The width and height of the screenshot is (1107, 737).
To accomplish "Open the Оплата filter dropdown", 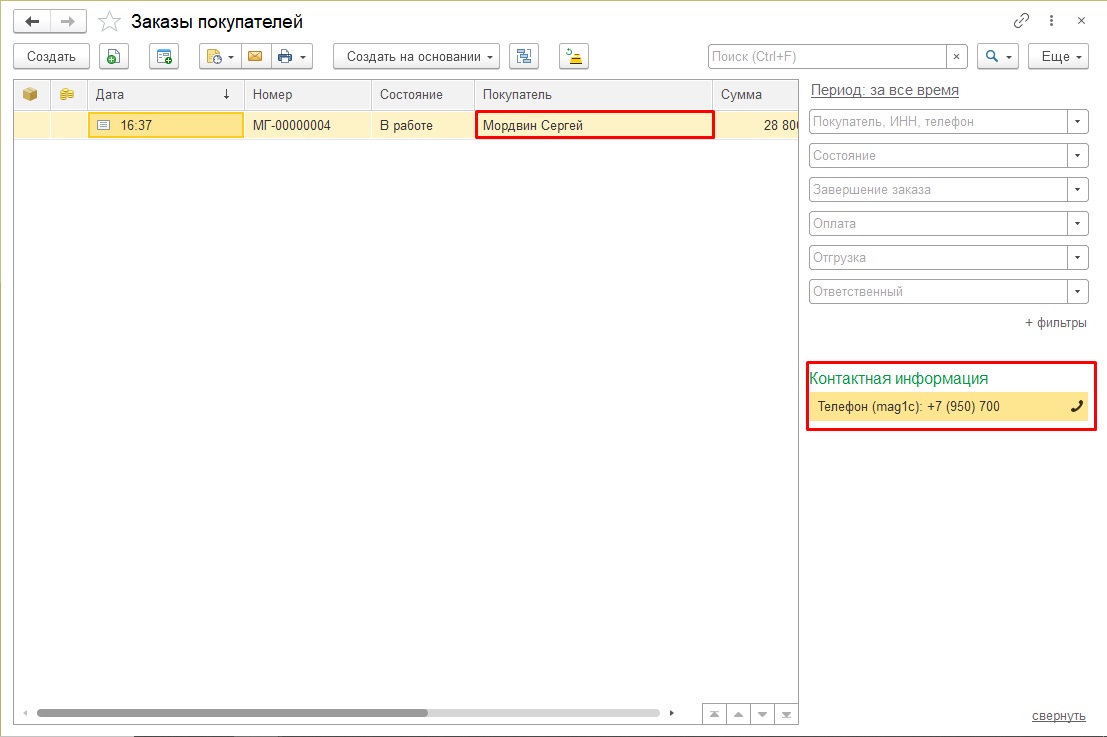I will (x=1077, y=224).
